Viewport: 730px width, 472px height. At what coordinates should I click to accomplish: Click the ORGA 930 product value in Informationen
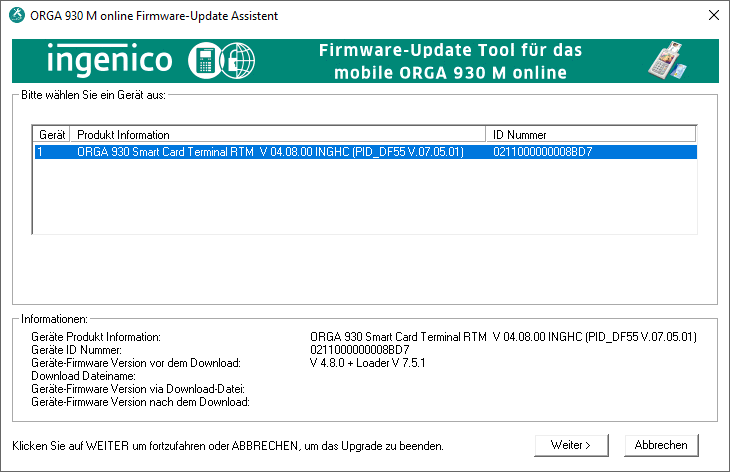(503, 337)
